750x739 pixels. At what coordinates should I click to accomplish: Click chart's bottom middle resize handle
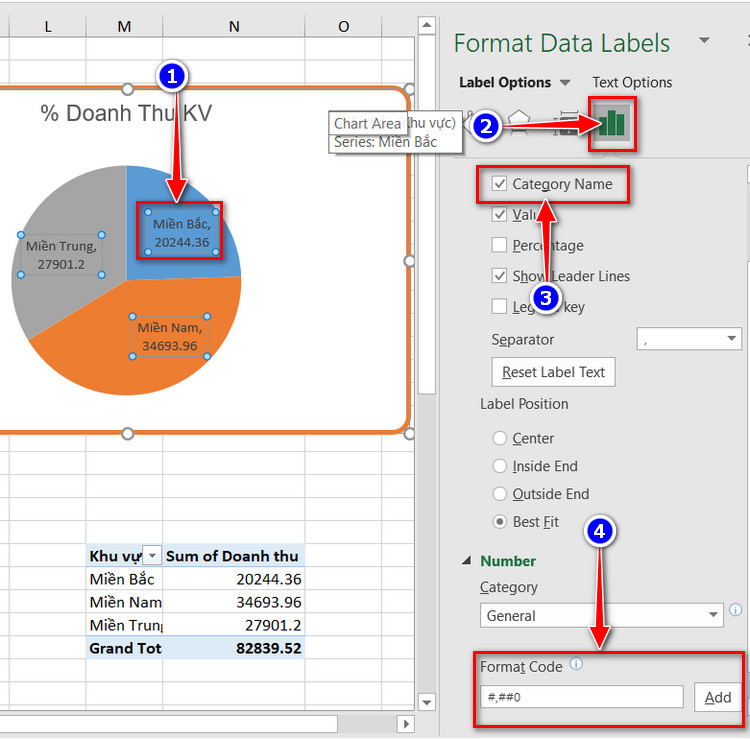pyautogui.click(x=127, y=434)
